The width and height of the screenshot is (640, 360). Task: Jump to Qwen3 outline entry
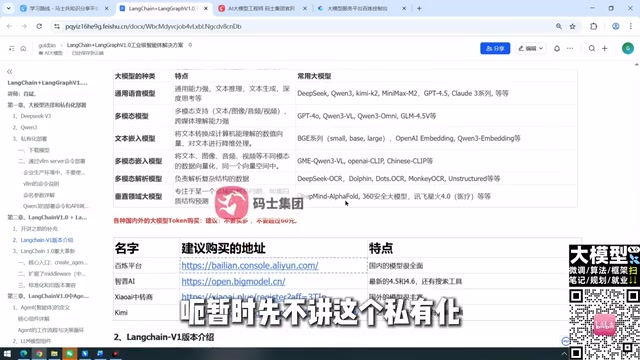point(25,127)
